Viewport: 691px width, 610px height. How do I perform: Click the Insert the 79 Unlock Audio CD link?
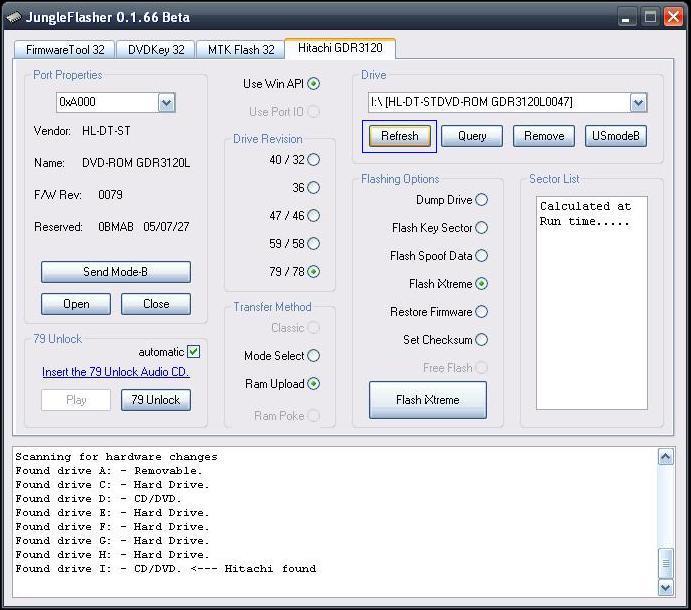pyautogui.click(x=115, y=372)
